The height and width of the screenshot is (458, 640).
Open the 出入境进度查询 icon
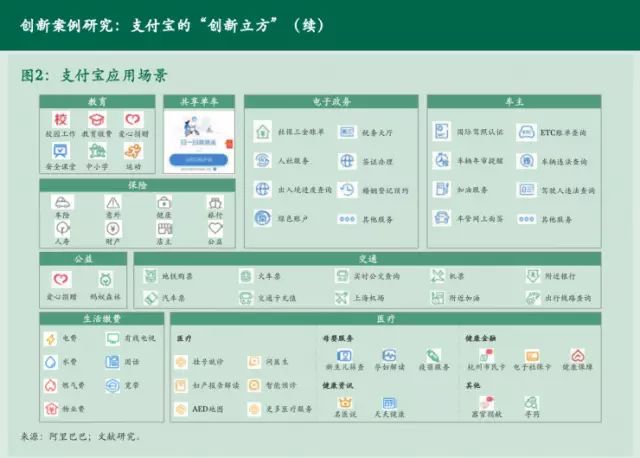click(262, 189)
